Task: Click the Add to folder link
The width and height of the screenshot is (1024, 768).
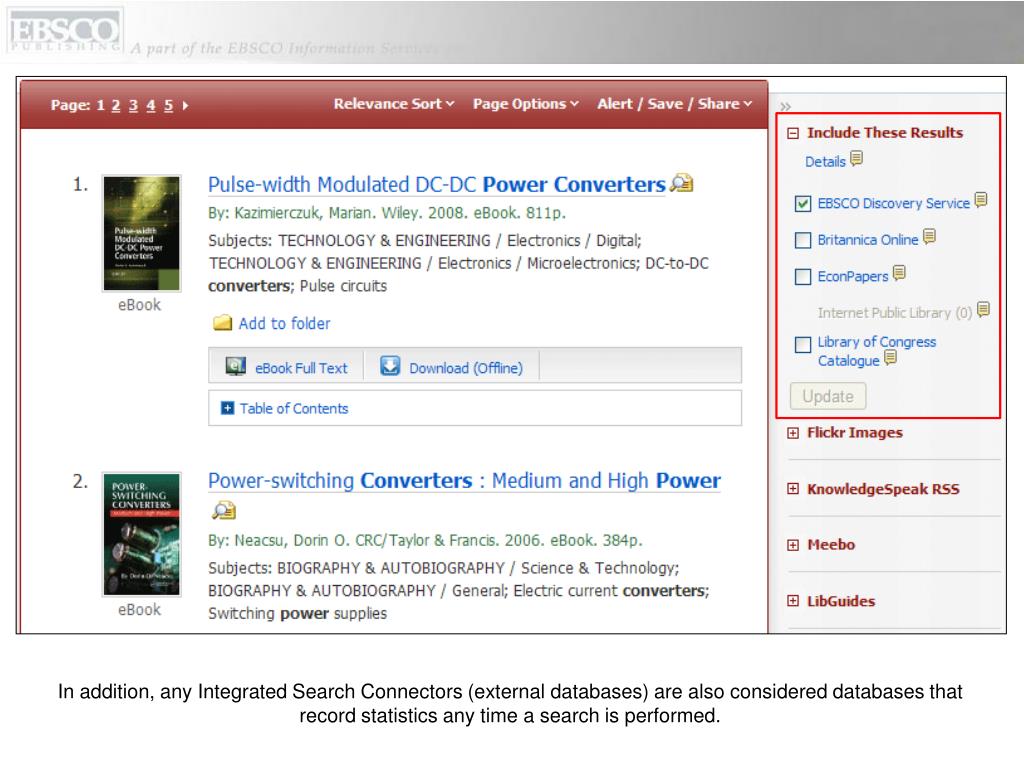Action: point(284,323)
